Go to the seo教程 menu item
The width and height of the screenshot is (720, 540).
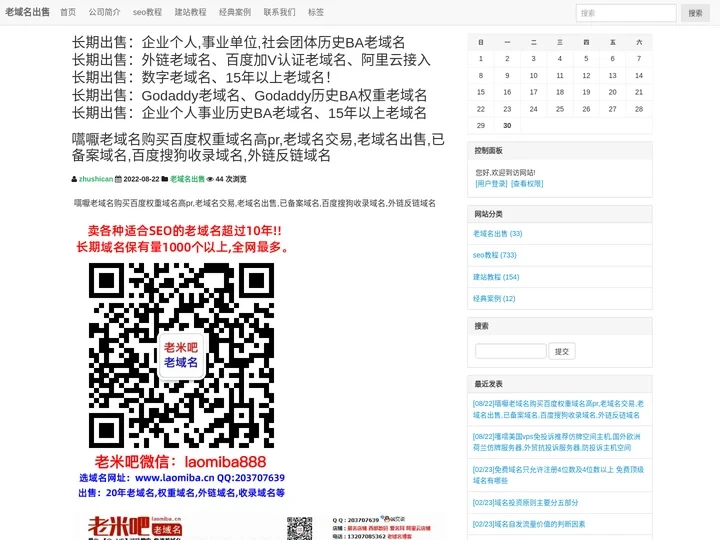147,12
